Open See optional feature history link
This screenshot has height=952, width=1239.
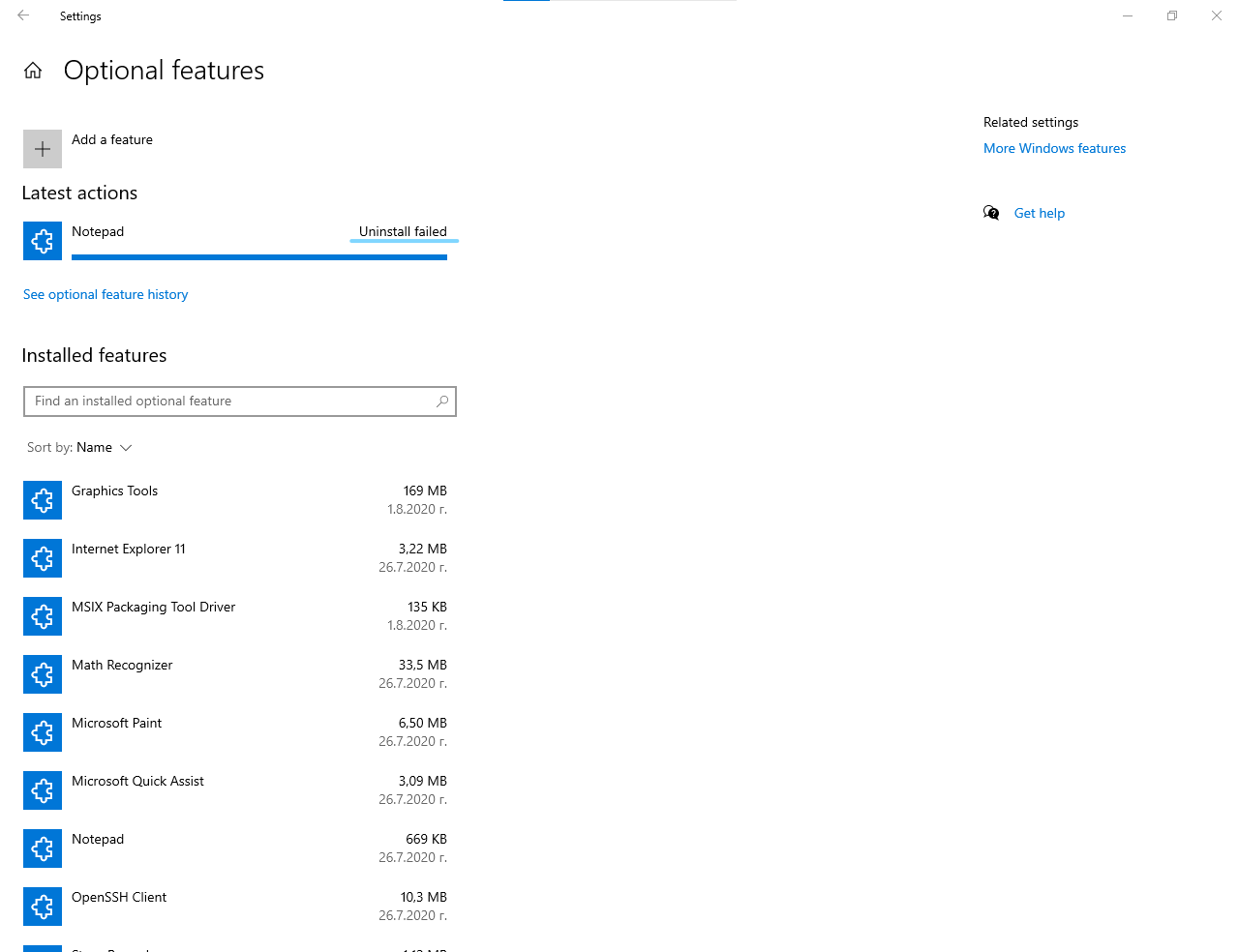(106, 294)
